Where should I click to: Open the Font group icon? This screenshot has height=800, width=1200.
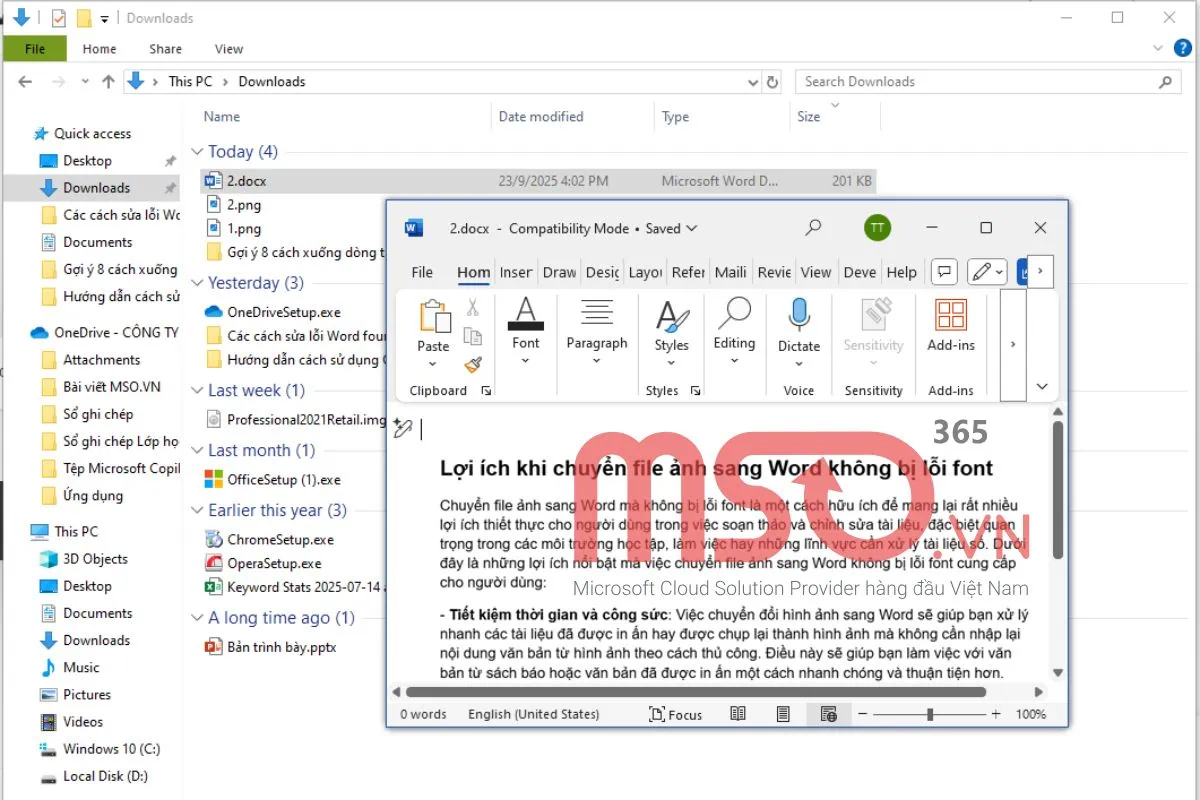(526, 314)
